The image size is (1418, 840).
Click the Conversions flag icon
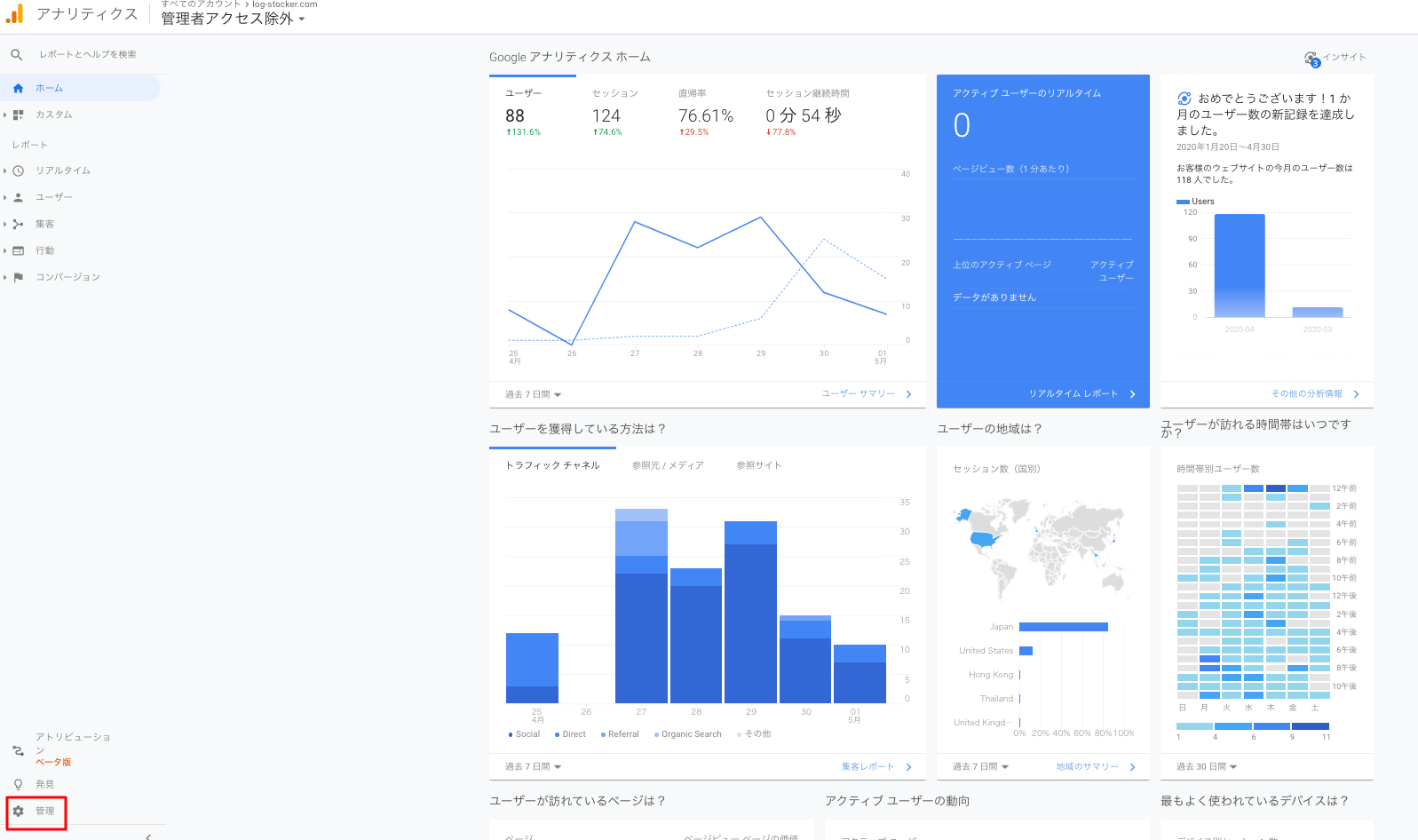point(18,277)
